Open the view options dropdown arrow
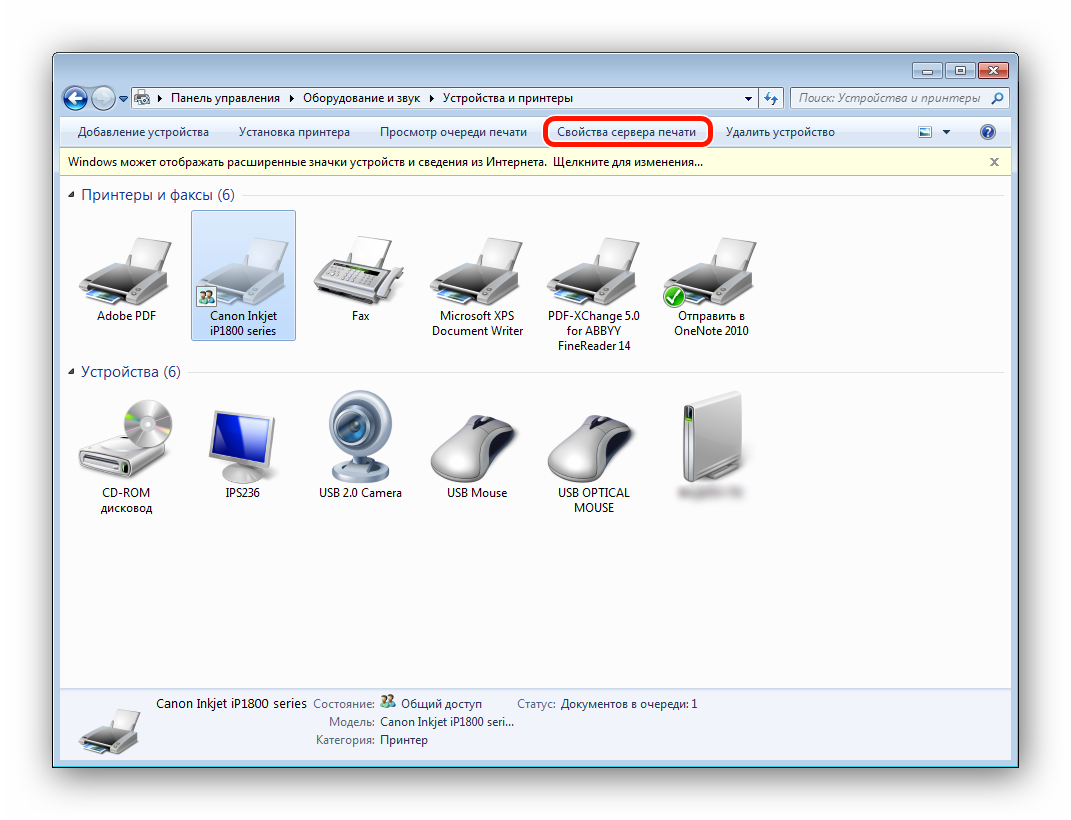This screenshot has width=1071, height=820. 946,132
